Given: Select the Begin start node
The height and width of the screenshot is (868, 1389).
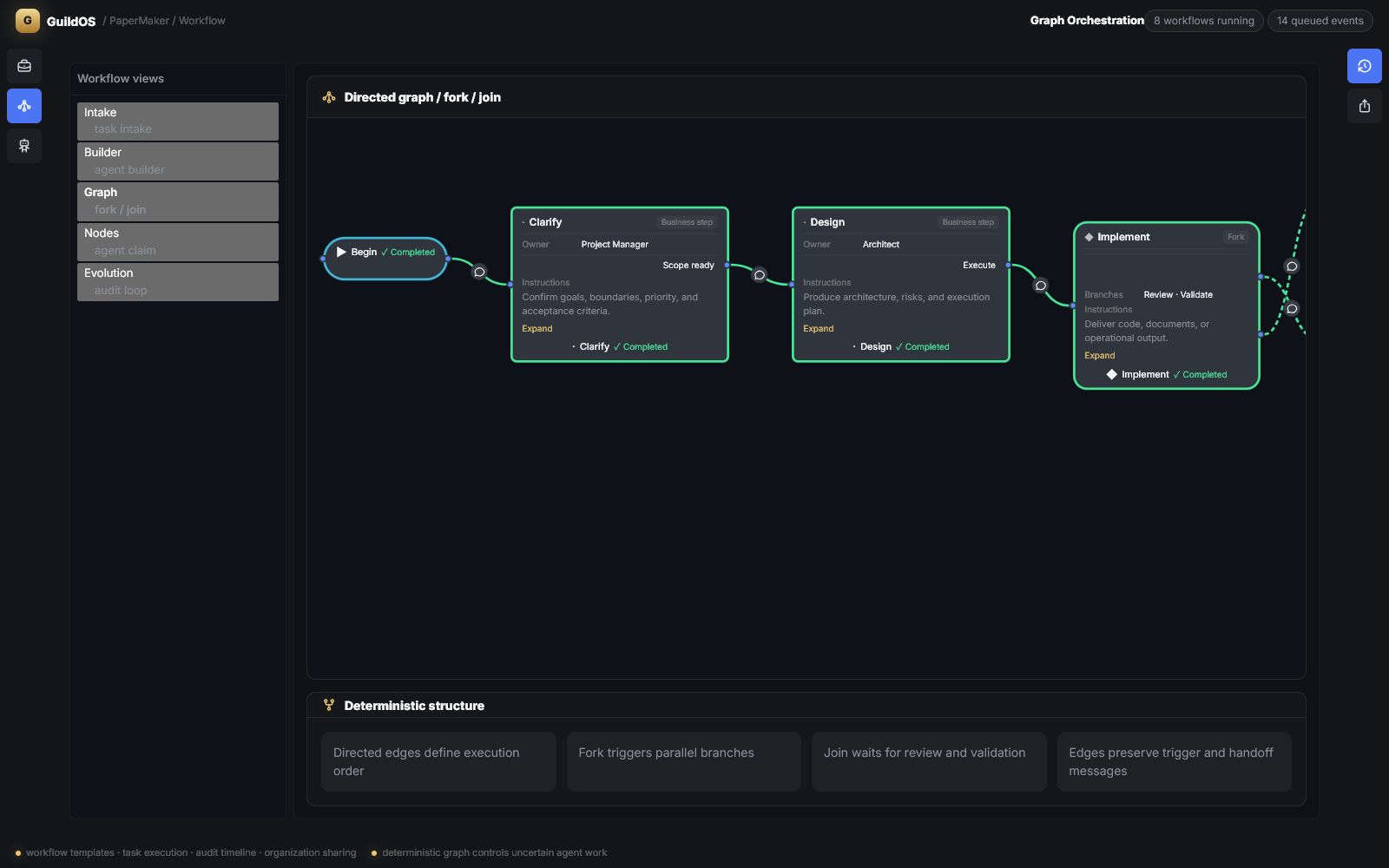Looking at the screenshot, I should [x=385, y=259].
